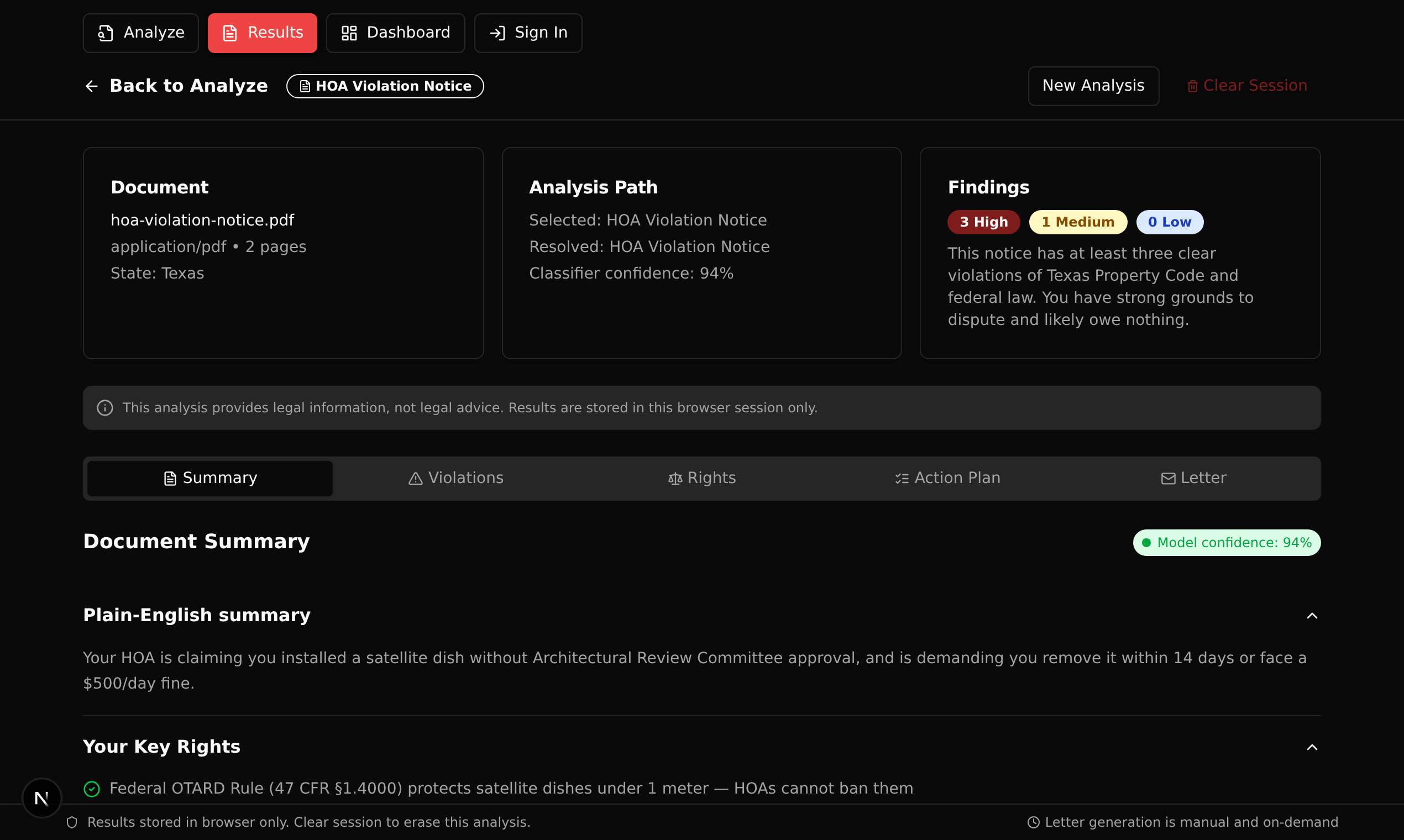Open the Rights tab
Viewport: 1404px width, 840px height.
[702, 478]
